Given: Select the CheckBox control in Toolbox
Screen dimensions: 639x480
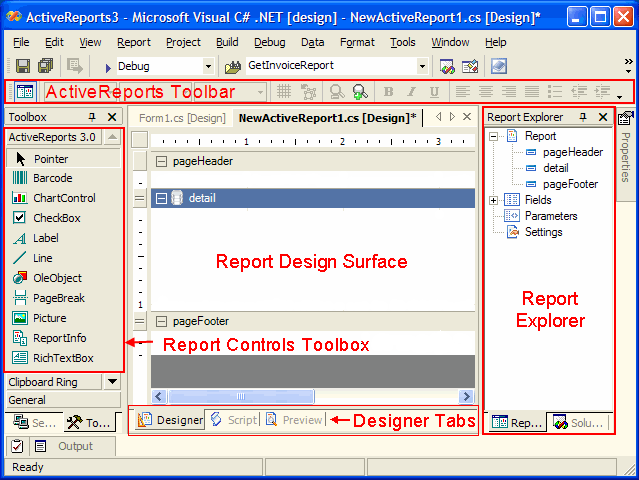Looking at the screenshot, I should [56, 218].
